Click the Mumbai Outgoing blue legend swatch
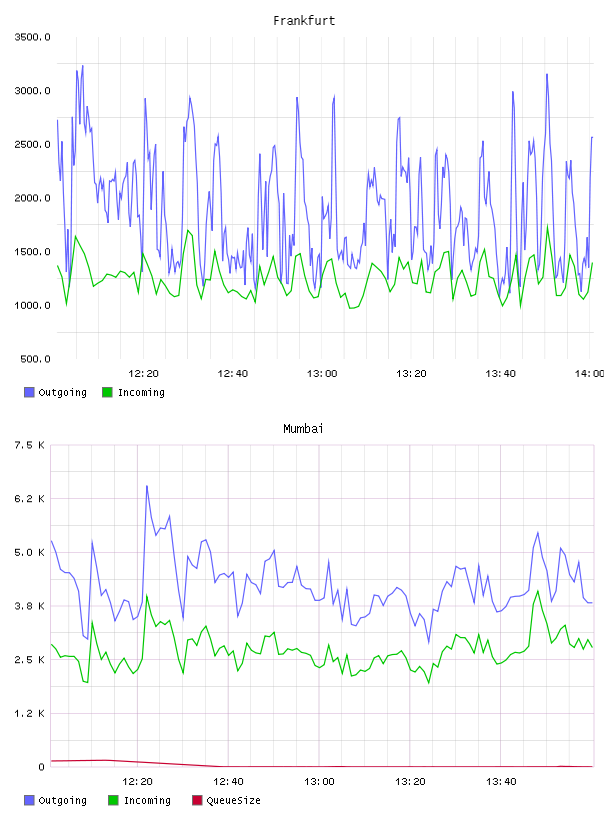Viewport: 608px width, 816px height. click(29, 800)
